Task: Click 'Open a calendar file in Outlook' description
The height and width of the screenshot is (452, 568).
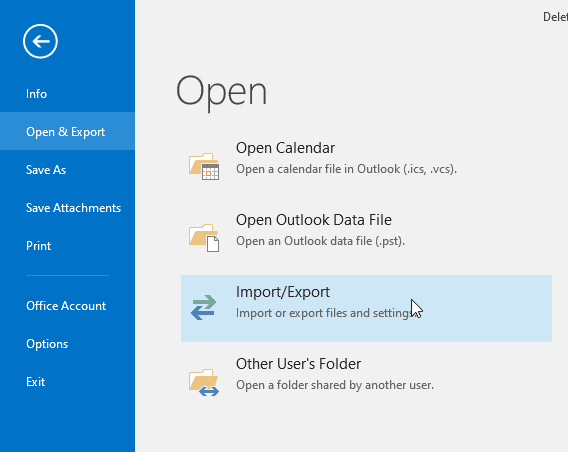Action: click(x=346, y=169)
